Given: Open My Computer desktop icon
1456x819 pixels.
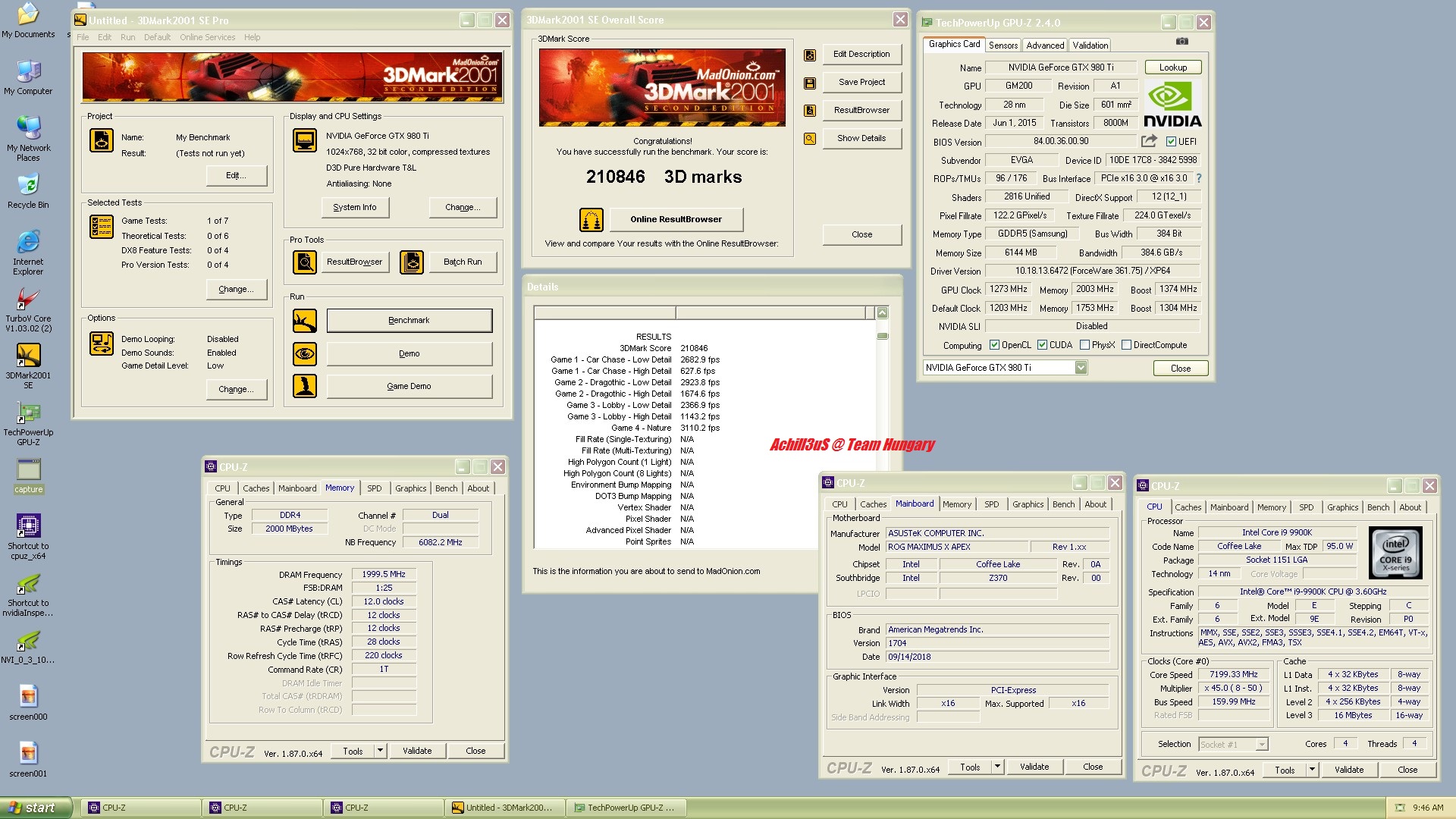Looking at the screenshot, I should (28, 77).
